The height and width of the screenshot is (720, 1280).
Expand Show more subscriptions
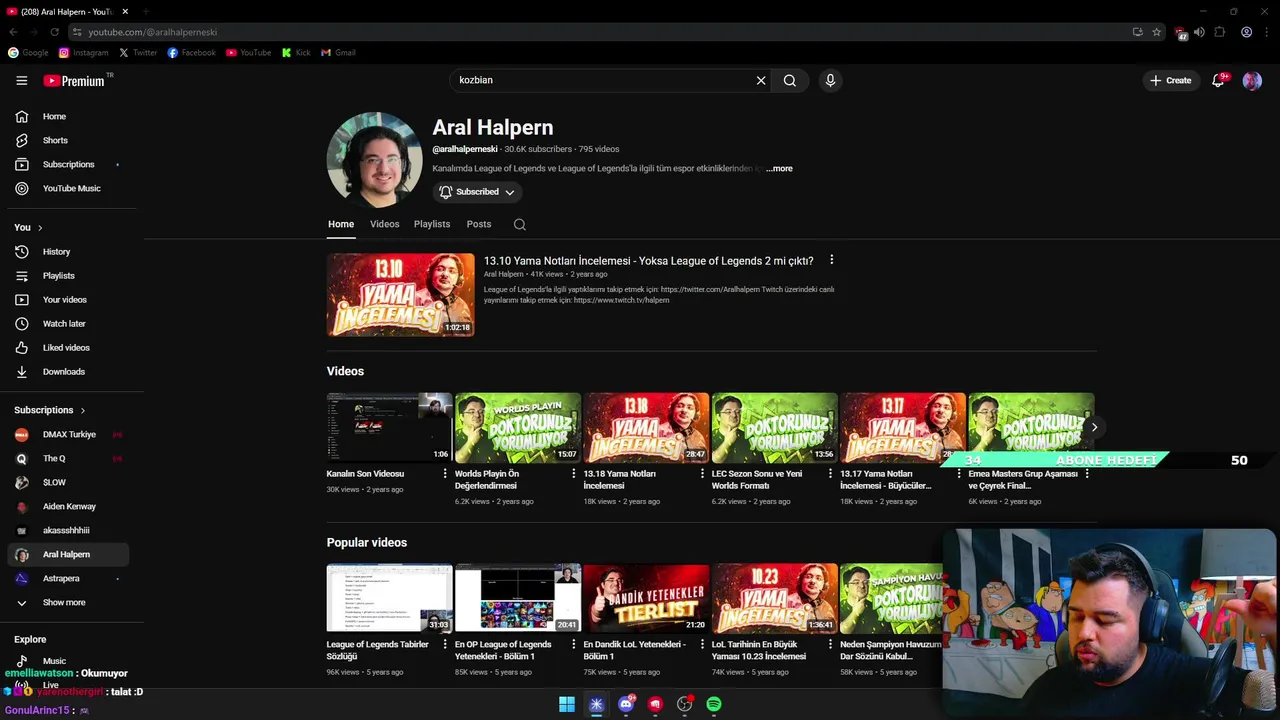pyautogui.click(x=68, y=603)
